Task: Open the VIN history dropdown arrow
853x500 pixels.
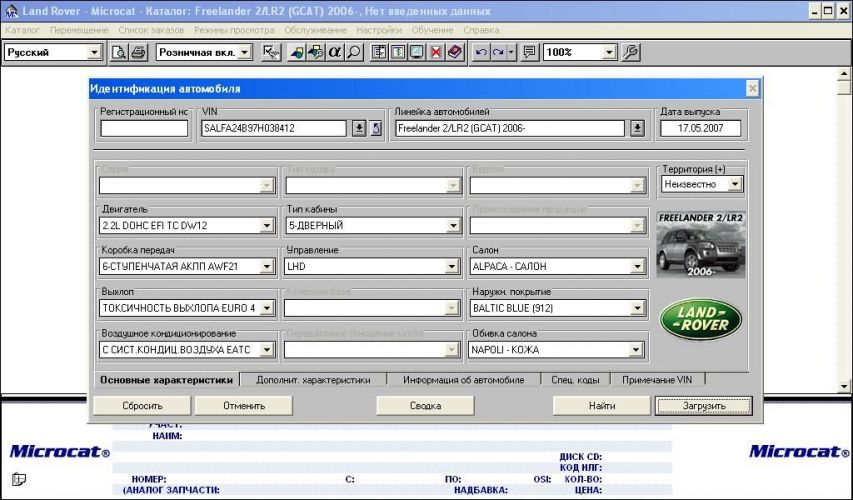Action: 358,128
